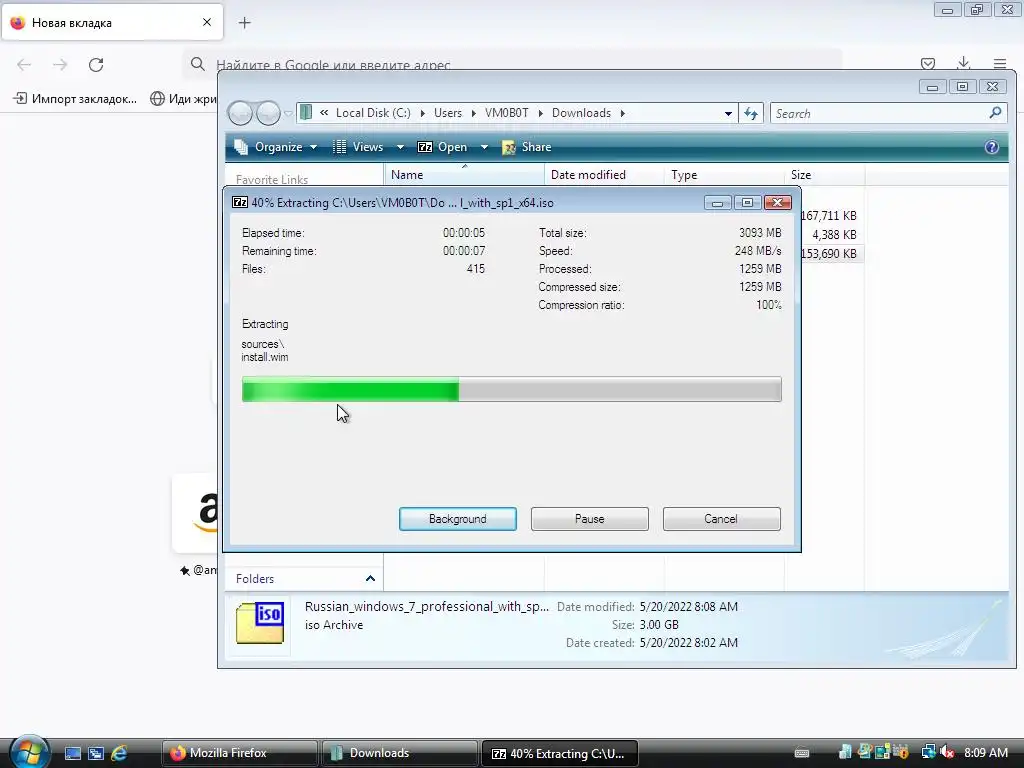
Task: Go back in Explorer window
Action: (240, 113)
